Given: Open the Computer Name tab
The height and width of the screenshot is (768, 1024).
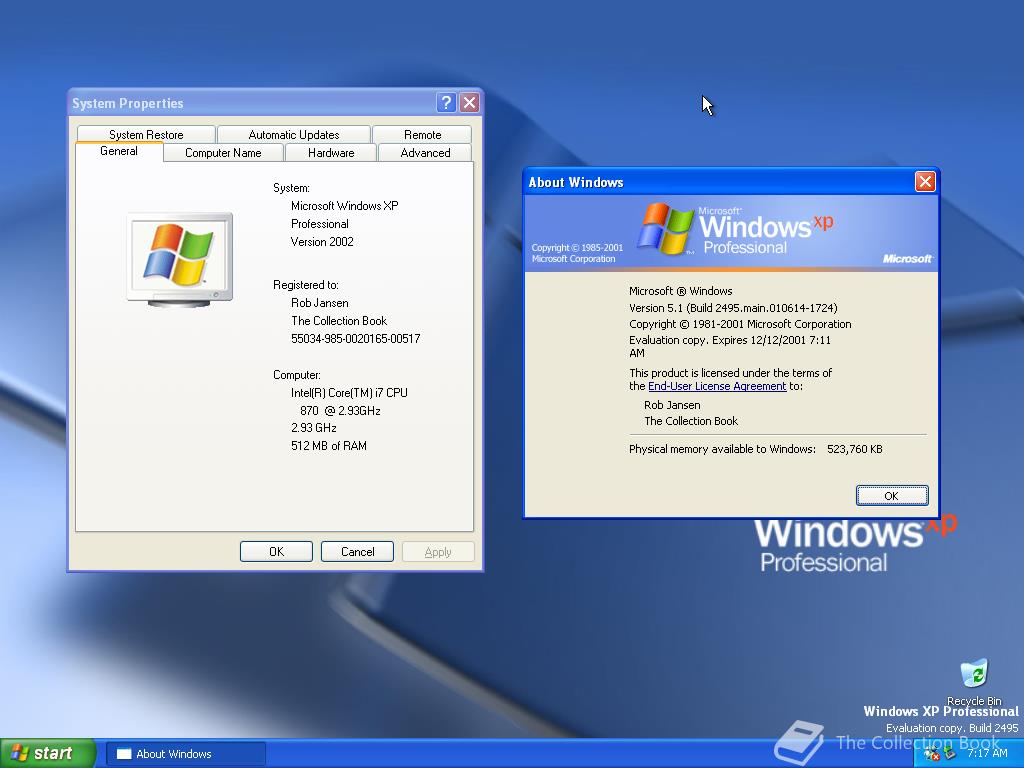Looking at the screenshot, I should (x=223, y=153).
